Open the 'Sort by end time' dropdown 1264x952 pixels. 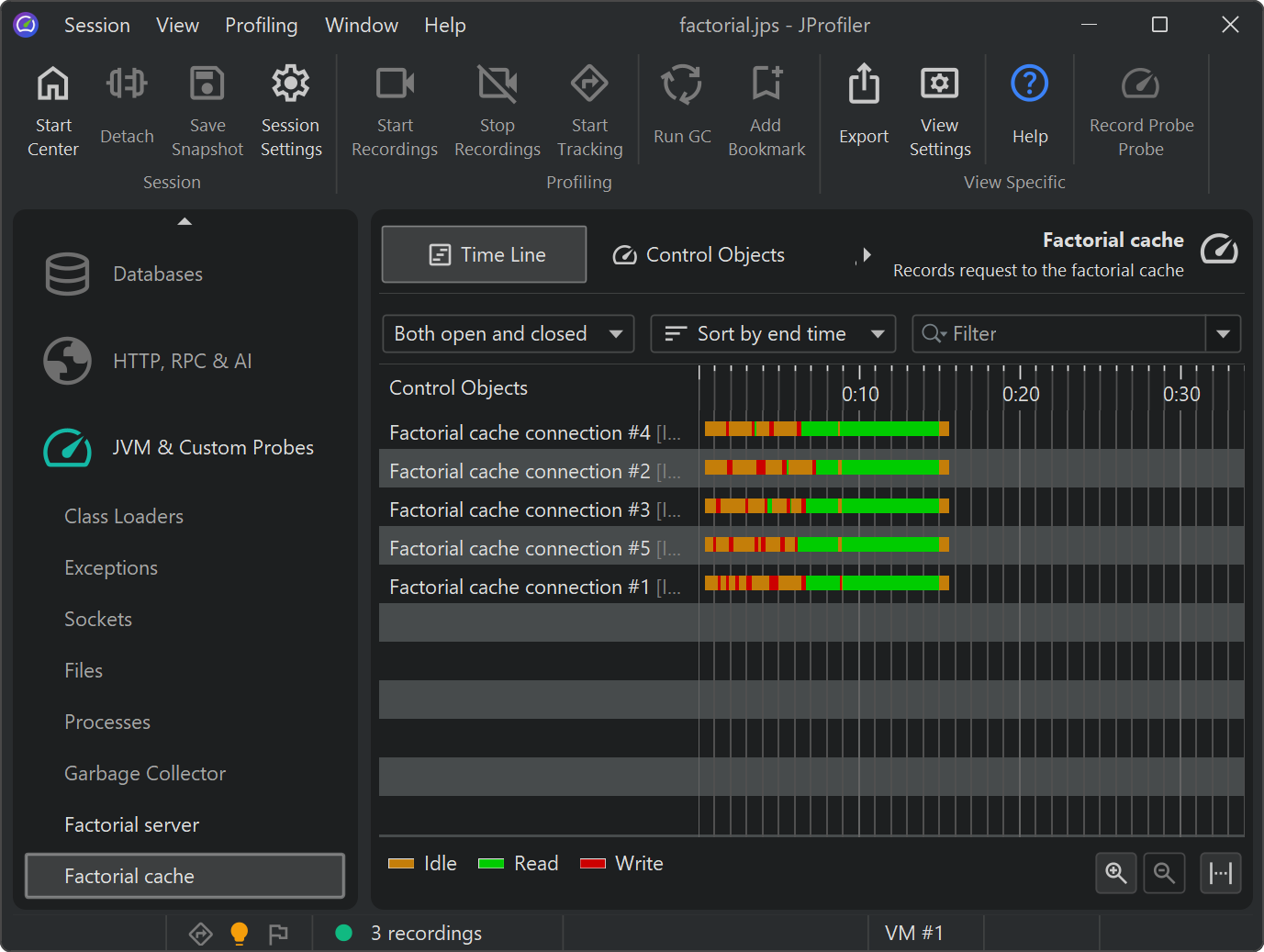(x=774, y=334)
